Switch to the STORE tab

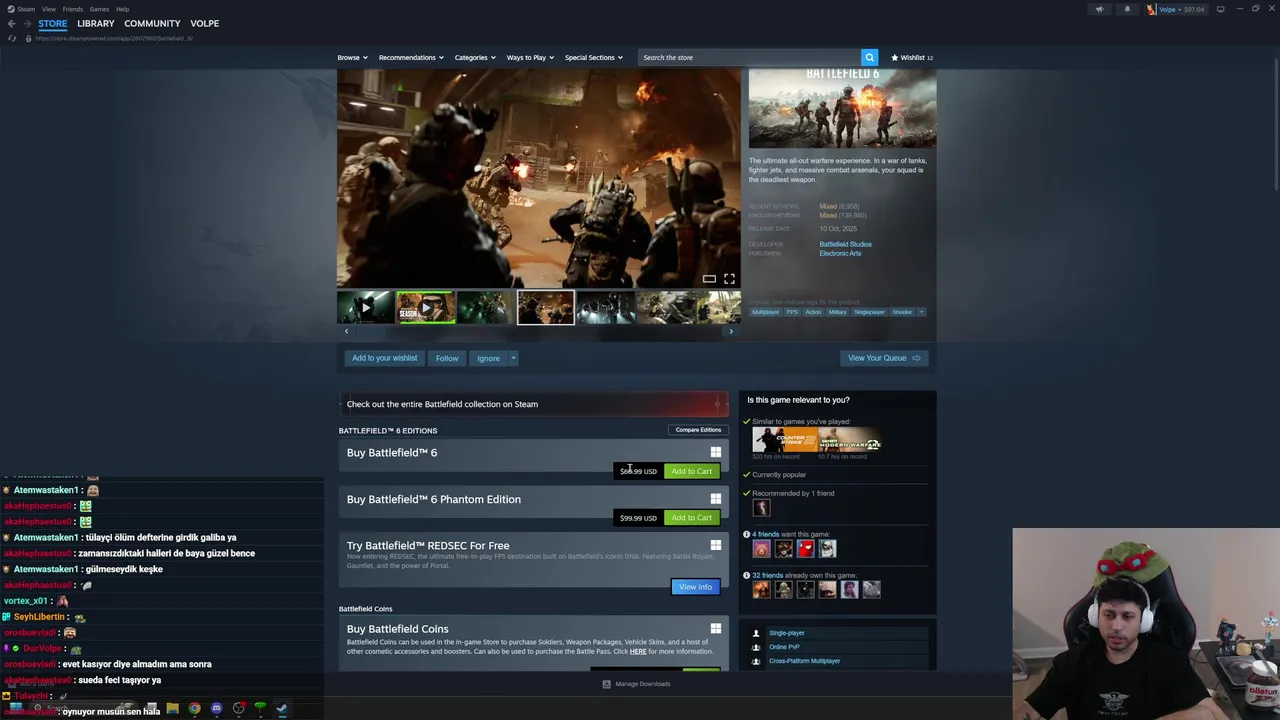[53, 23]
